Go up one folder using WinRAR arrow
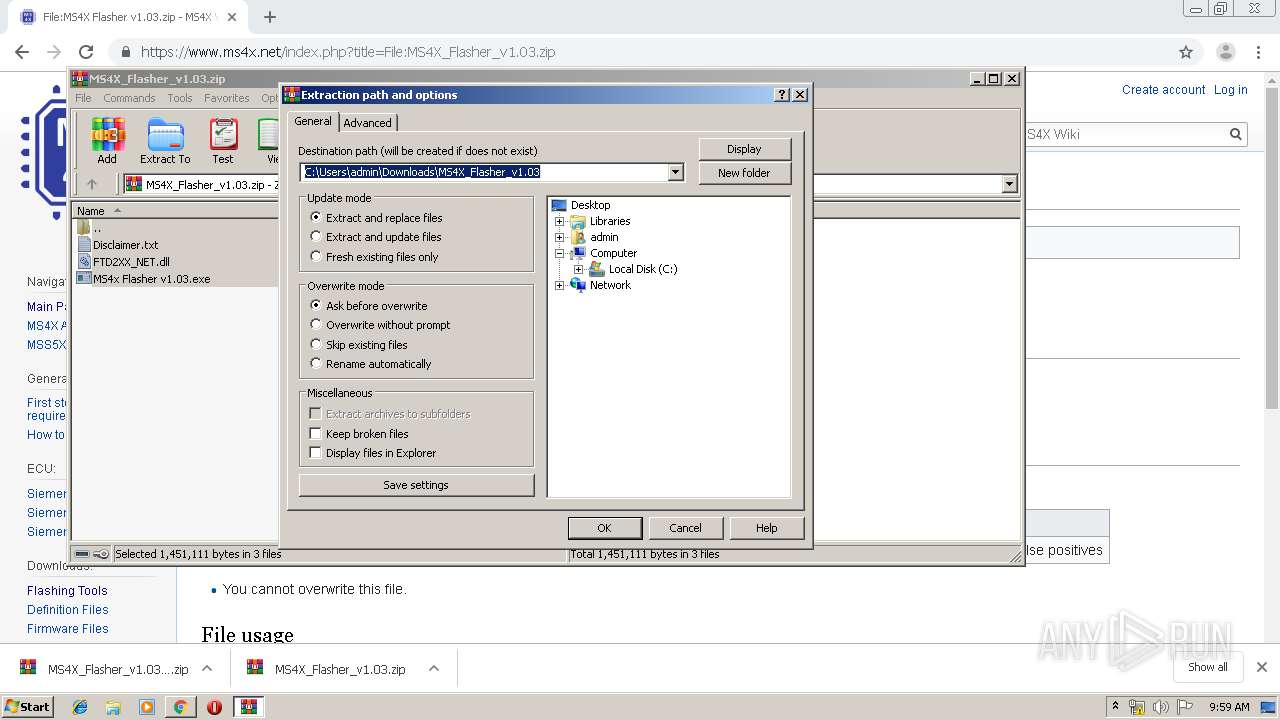Viewport: 1280px width, 720px height. tap(92, 184)
